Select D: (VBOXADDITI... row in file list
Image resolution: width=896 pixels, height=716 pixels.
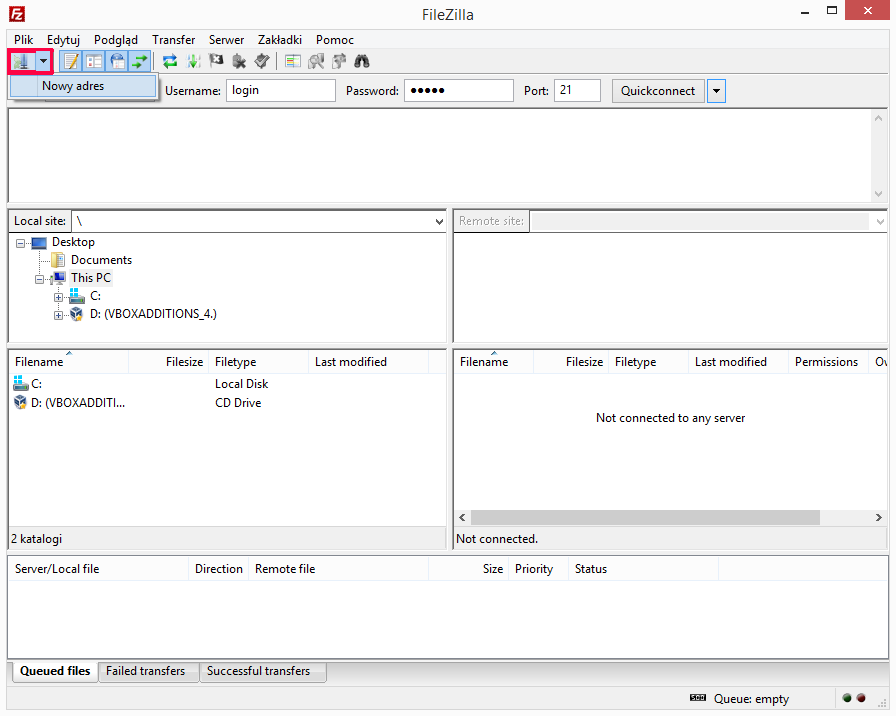tap(227, 403)
